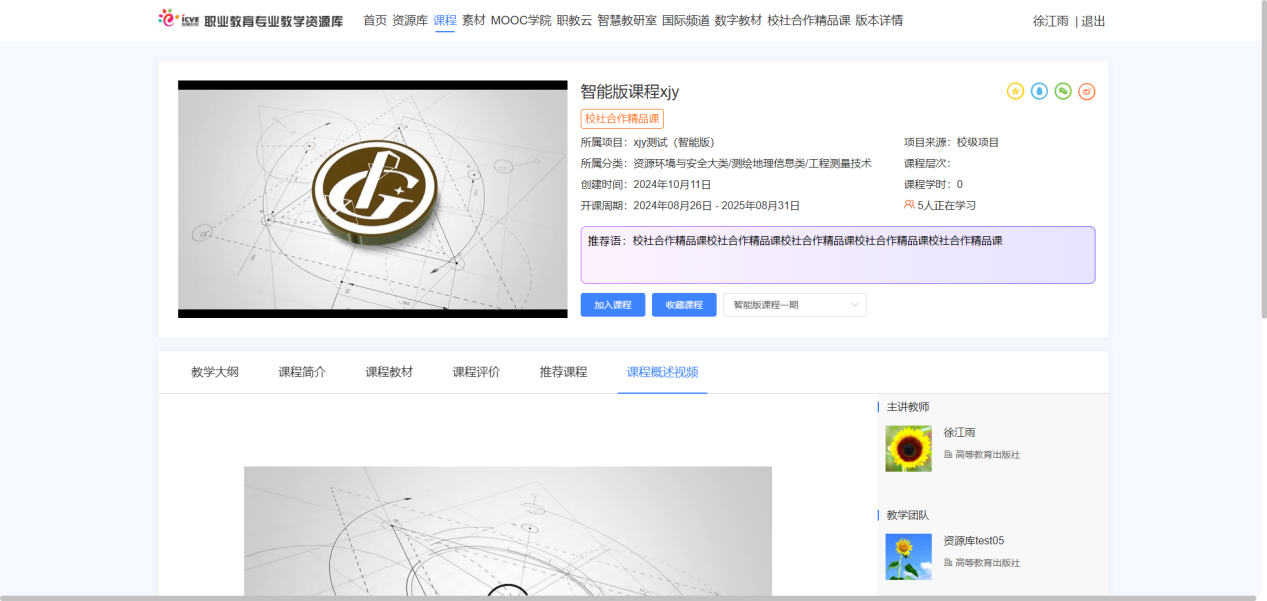Click the vertical page scrollbar
Screen dimensions: 1267x601
[1262, 160]
